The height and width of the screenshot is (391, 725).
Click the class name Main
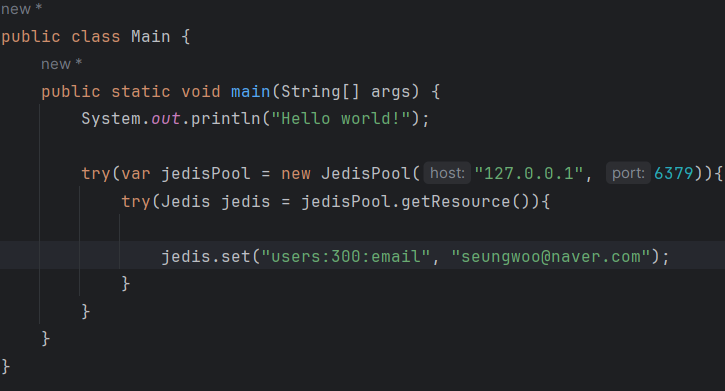tap(151, 37)
